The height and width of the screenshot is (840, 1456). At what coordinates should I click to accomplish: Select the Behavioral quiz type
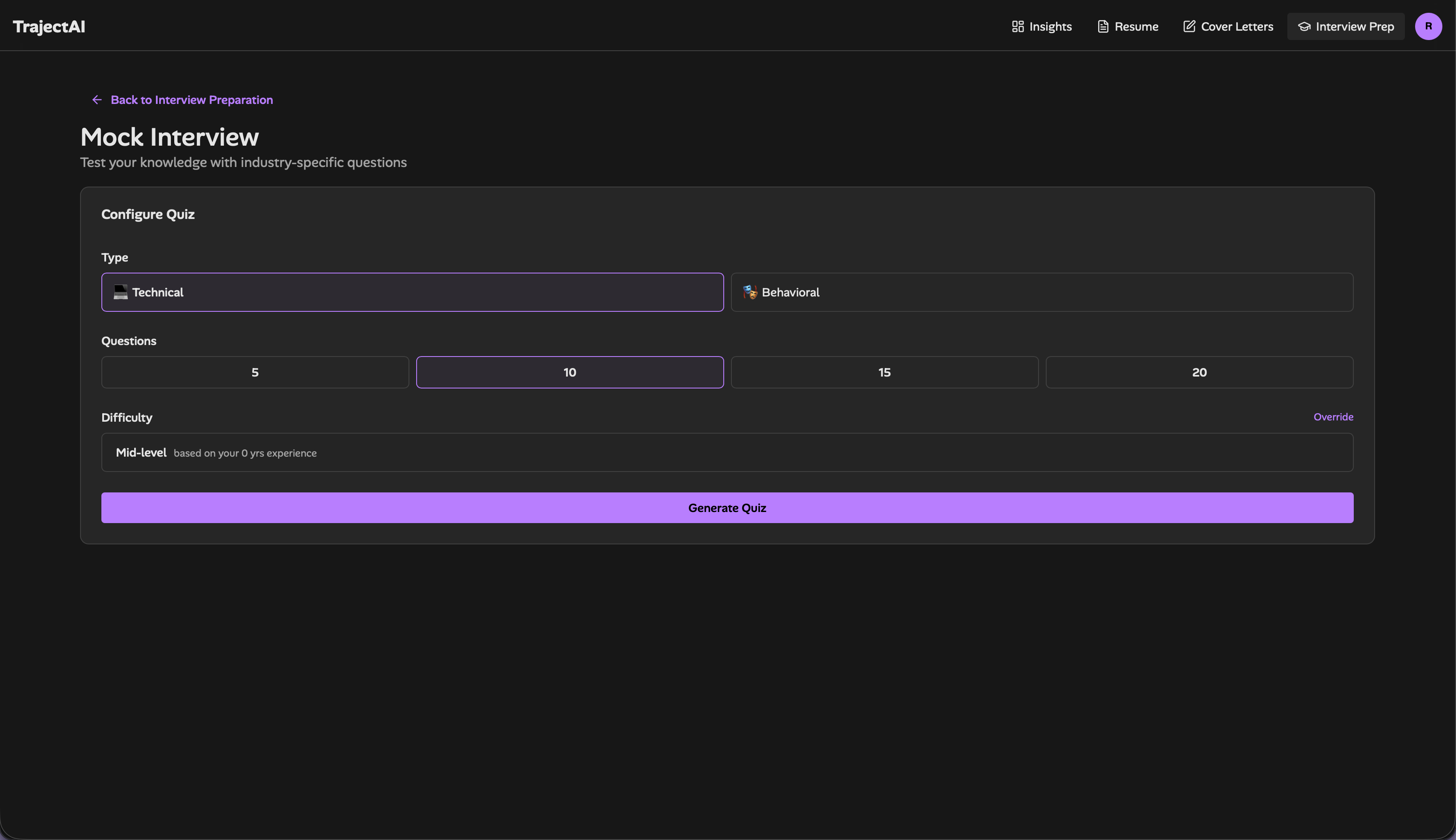click(1042, 292)
